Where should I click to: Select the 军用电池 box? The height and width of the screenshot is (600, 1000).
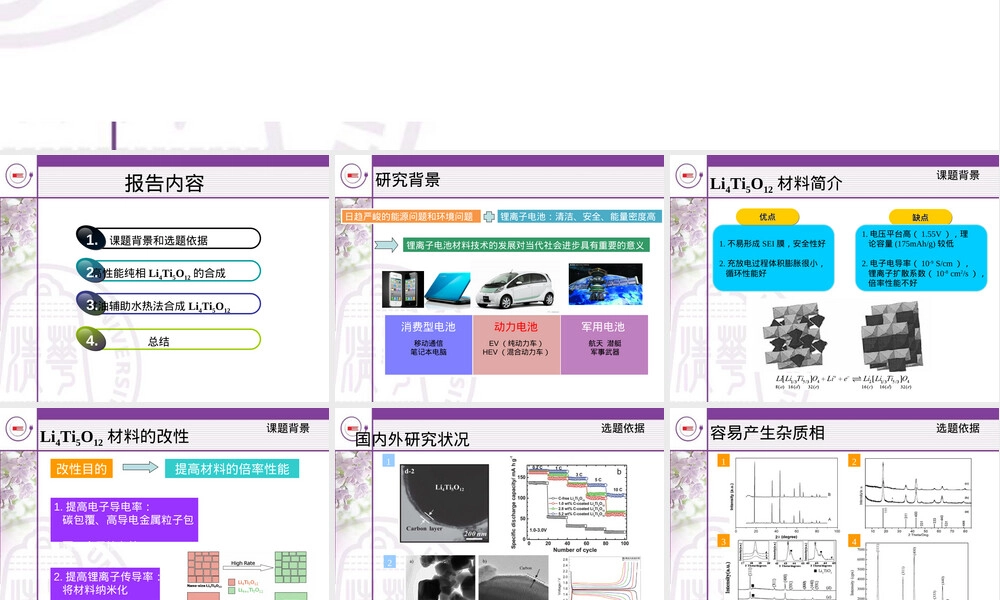(x=604, y=344)
